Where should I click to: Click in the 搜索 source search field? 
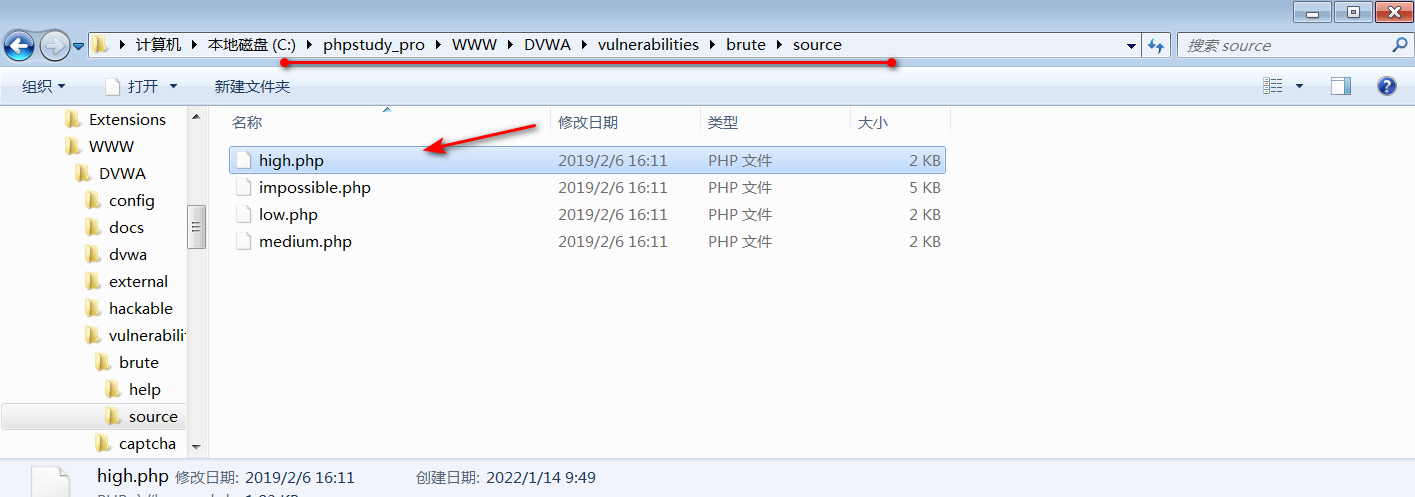1285,45
